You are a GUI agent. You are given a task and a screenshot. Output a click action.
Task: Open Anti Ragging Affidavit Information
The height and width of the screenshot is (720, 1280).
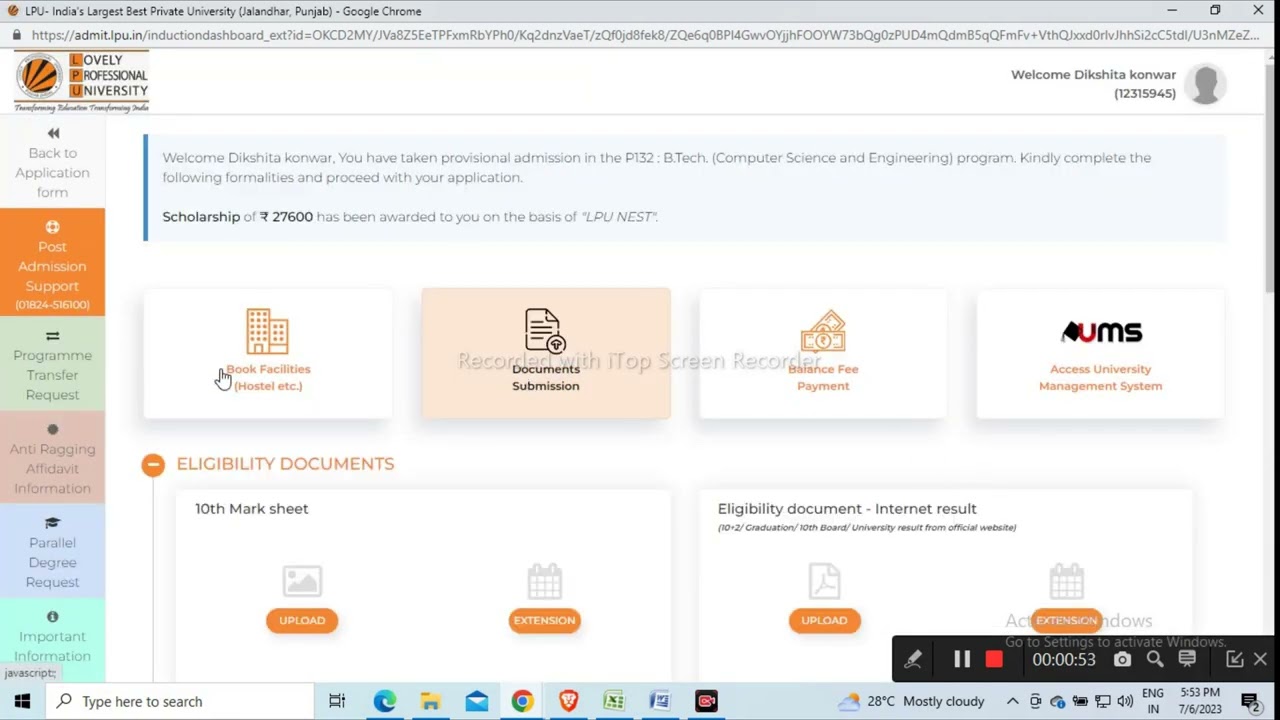click(x=52, y=458)
